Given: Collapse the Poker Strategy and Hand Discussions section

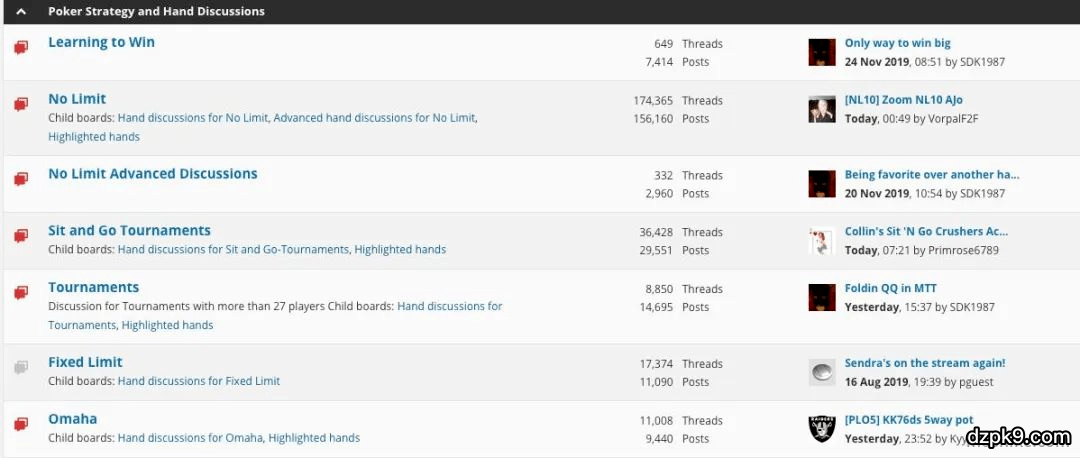Looking at the screenshot, I should click(21, 12).
